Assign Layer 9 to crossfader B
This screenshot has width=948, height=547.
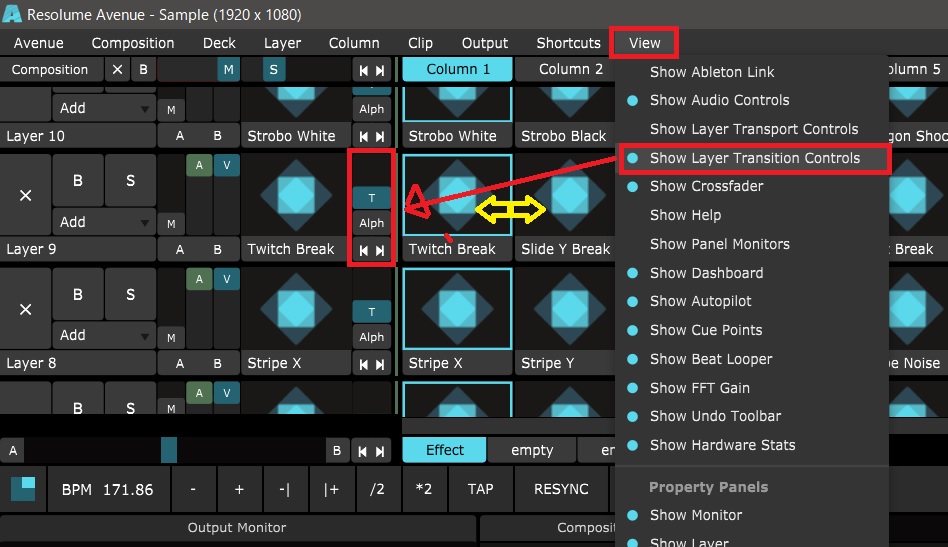[218, 250]
